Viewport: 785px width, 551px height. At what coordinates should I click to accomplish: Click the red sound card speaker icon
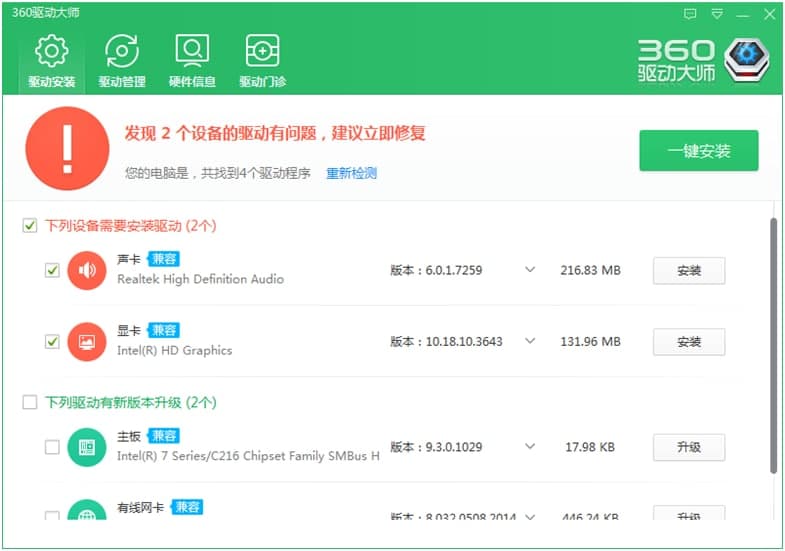pyautogui.click(x=87, y=270)
